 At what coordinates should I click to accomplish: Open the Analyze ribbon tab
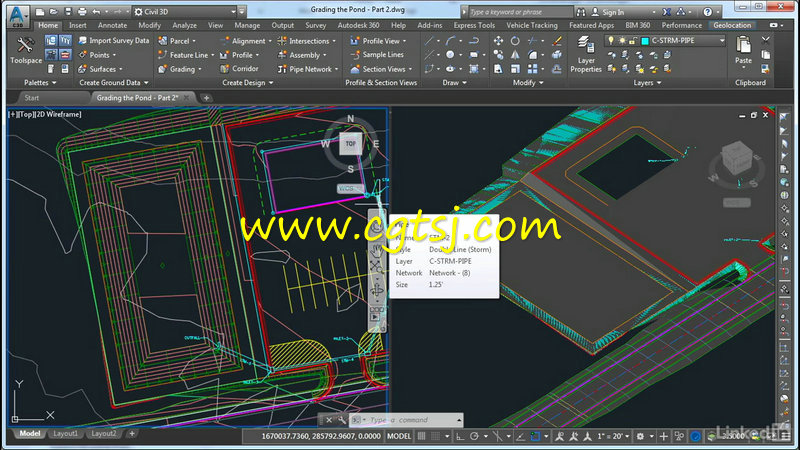click(184, 25)
